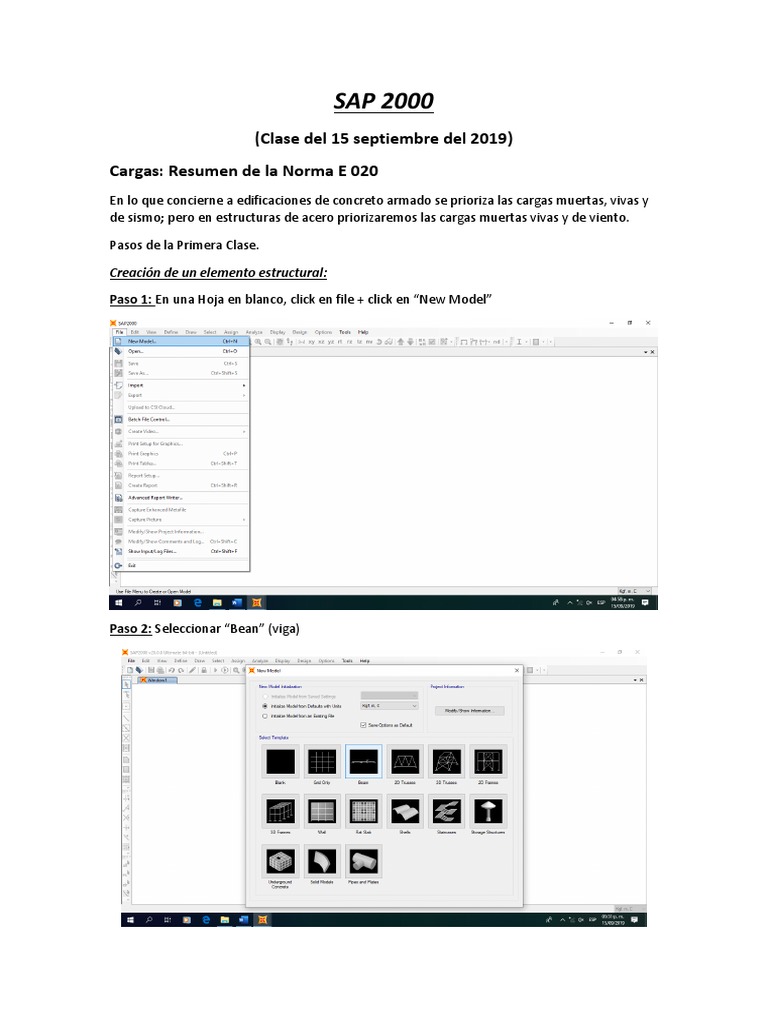This screenshot has width=768, height=1024.
Task: Switch to the Window1 tab
Action: coord(155,680)
